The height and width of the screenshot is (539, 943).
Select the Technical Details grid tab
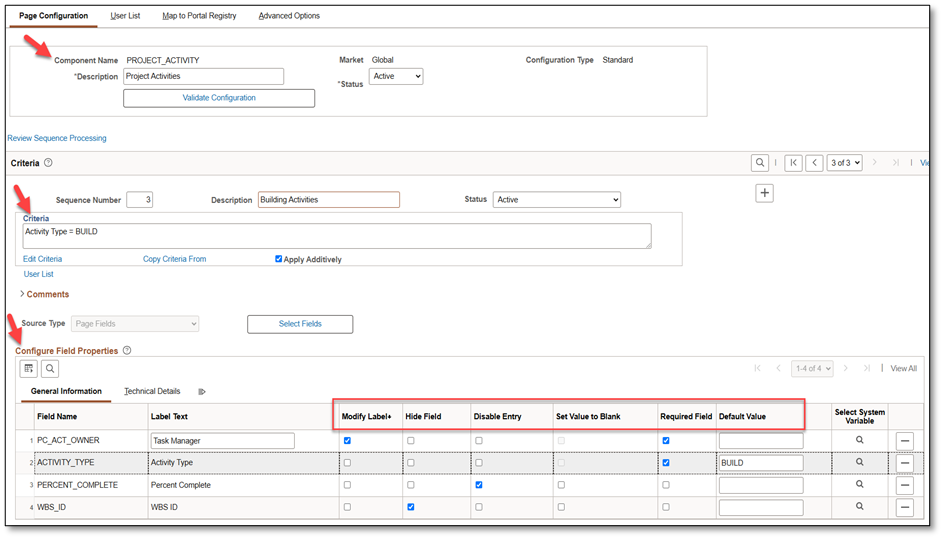(x=152, y=391)
